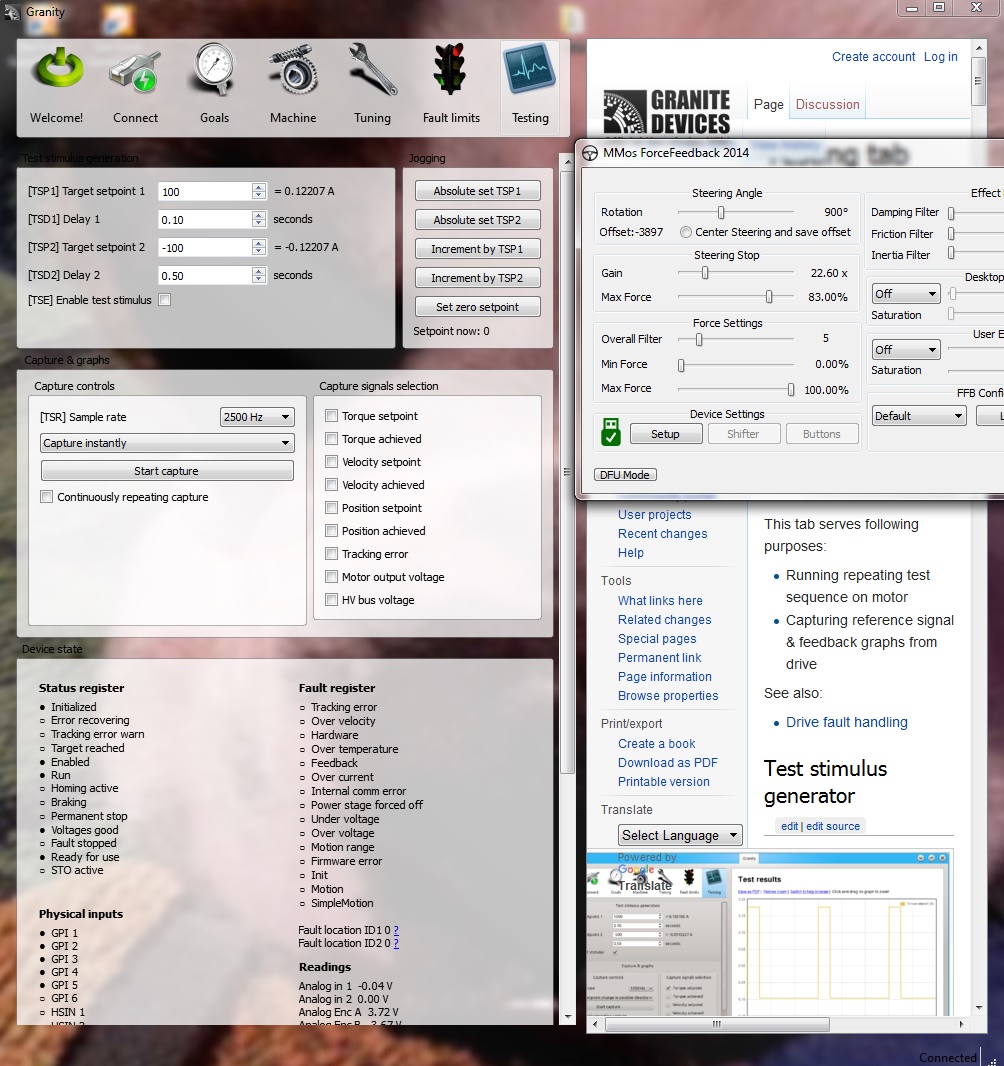
Task: Open Setup in MMos Device Settings
Action: tap(665, 434)
